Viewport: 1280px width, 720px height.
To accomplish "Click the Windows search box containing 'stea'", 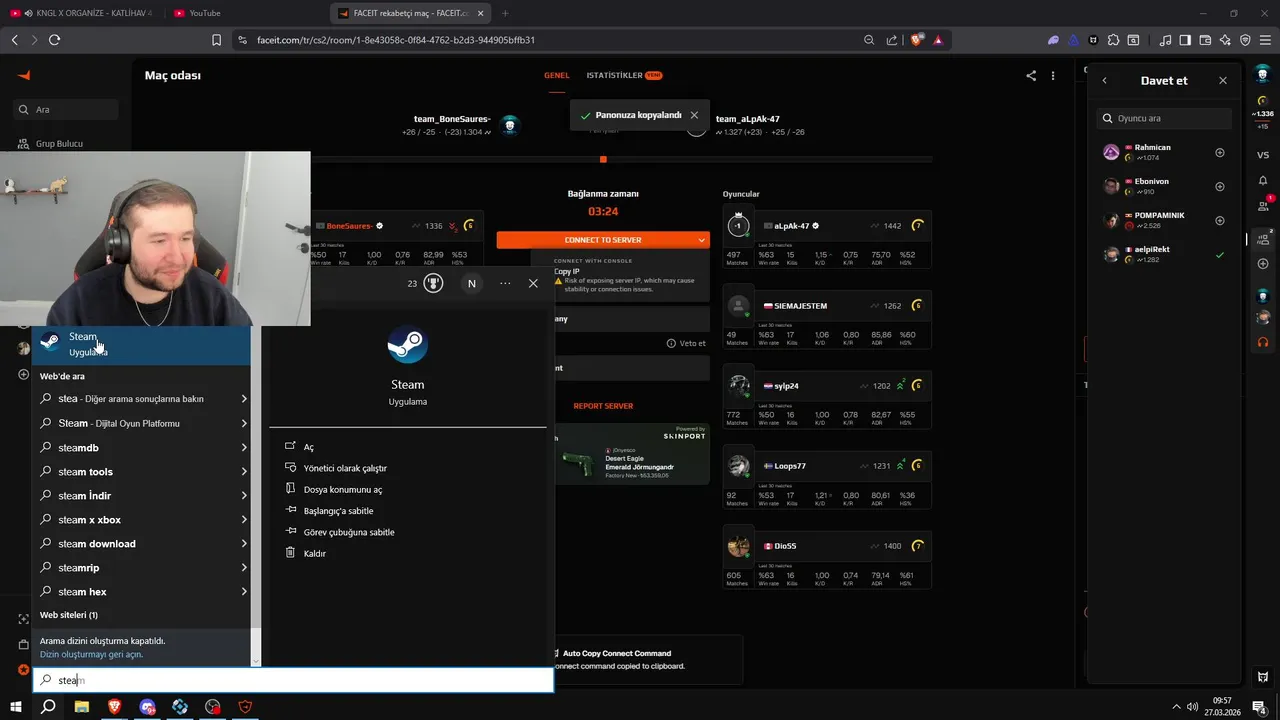I will (293, 680).
